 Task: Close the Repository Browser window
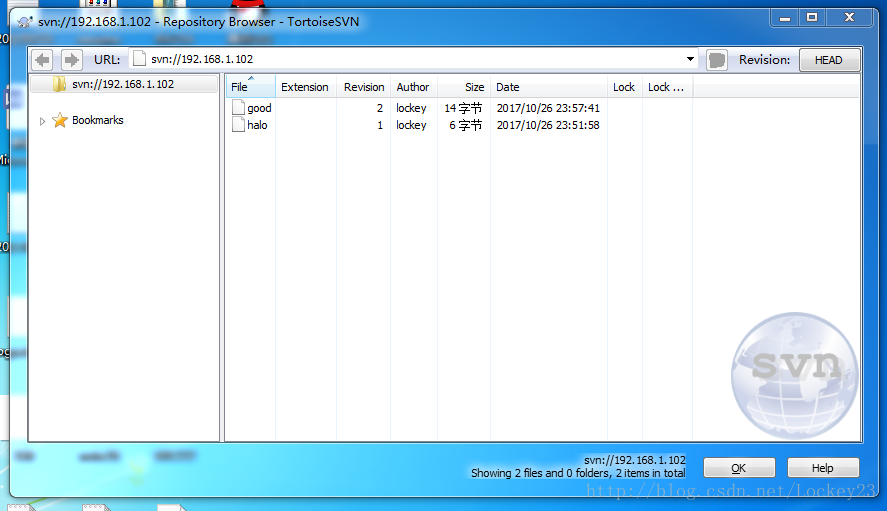pyautogui.click(x=849, y=18)
